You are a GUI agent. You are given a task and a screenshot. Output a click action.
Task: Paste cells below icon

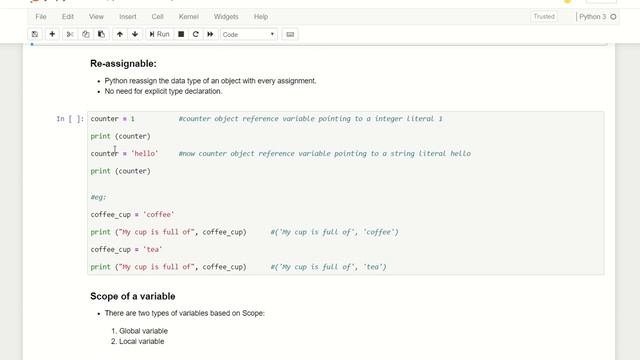(101, 34)
